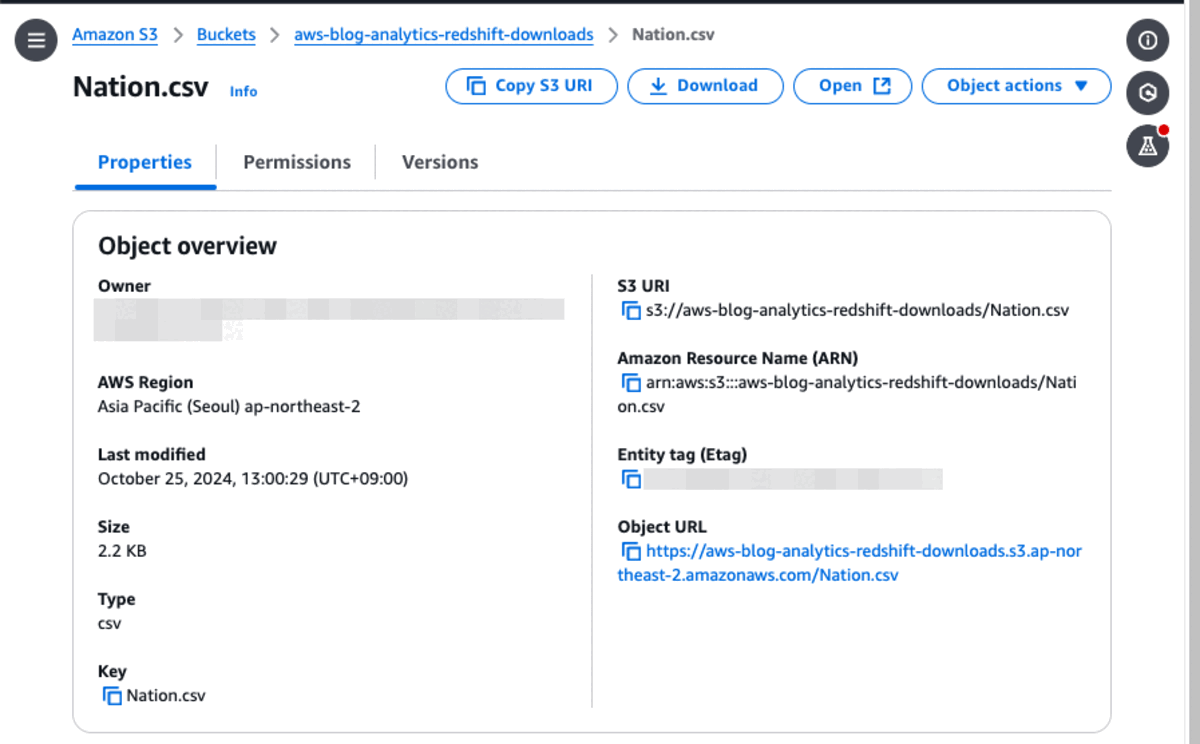Open the object in new tab
1200x744 pixels.
(853, 86)
